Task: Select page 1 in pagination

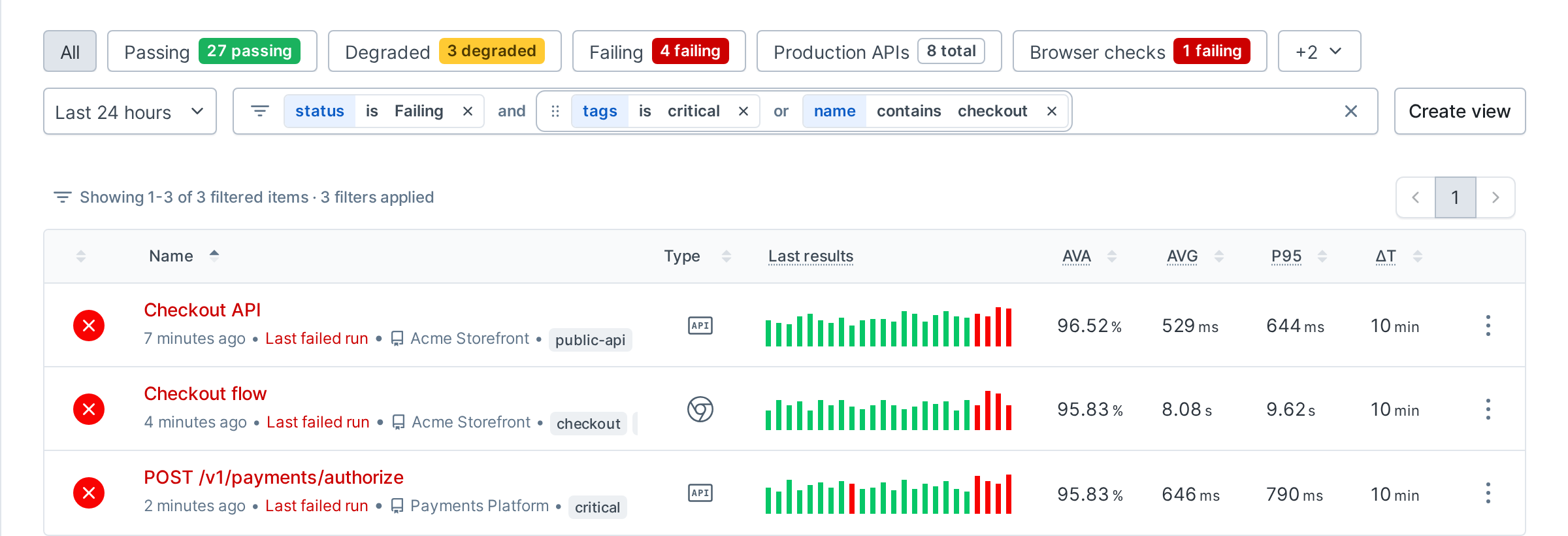Action: pos(1455,197)
